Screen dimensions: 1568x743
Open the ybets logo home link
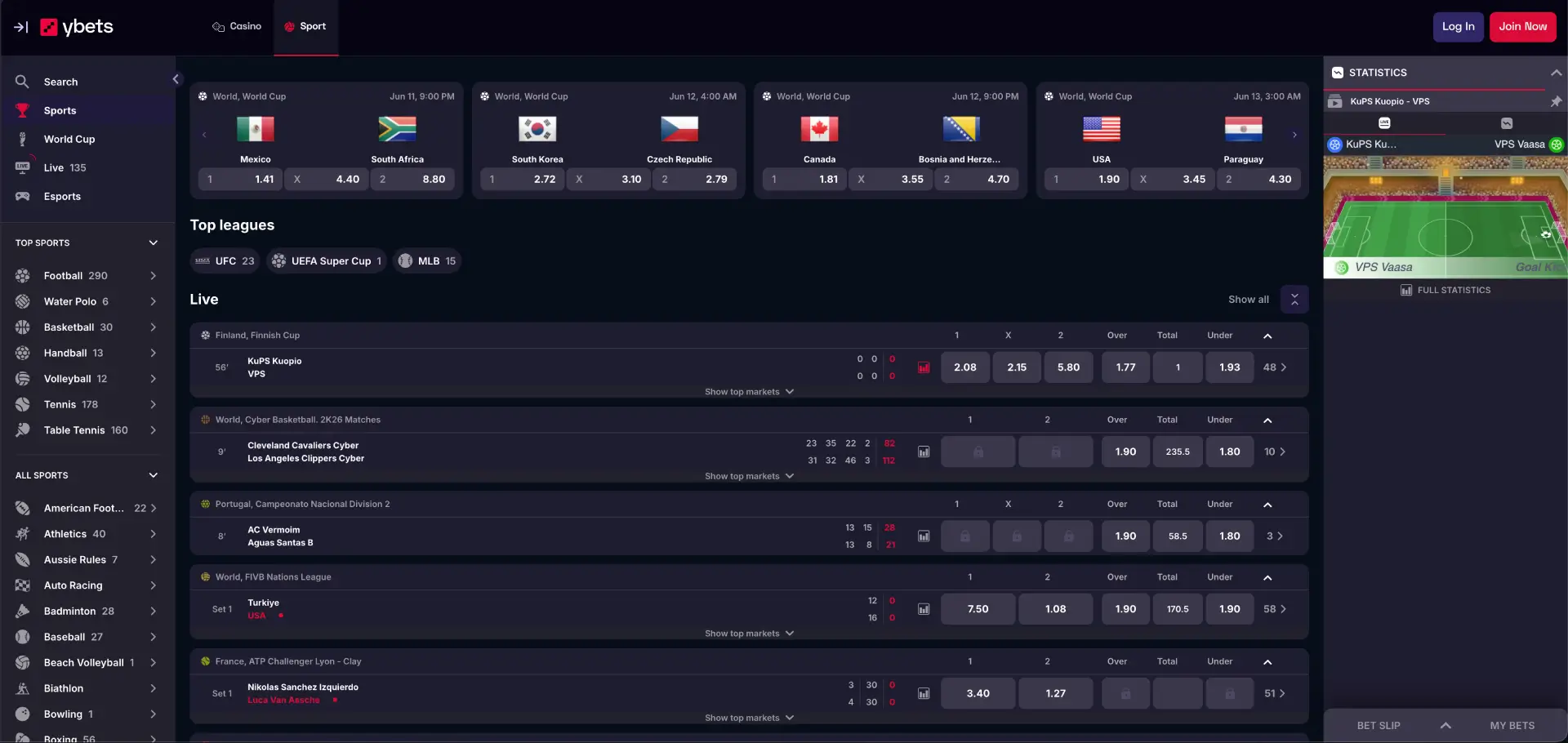pyautogui.click(x=77, y=27)
